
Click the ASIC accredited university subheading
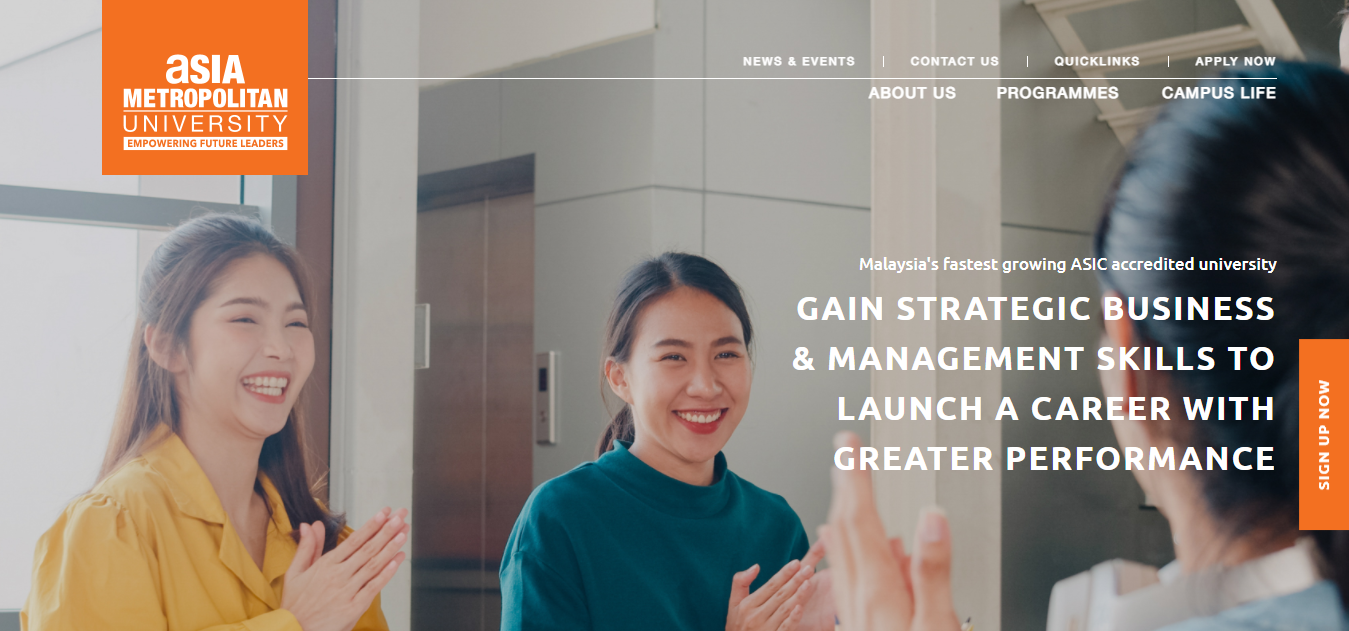[x=1067, y=264]
